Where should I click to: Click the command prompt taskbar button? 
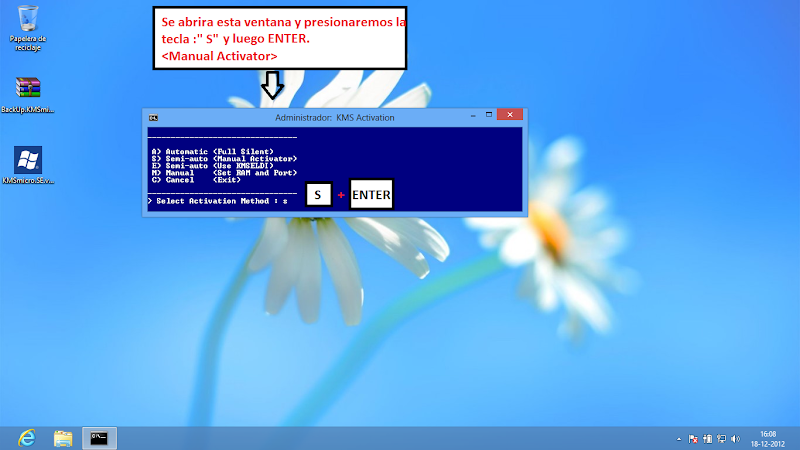click(x=99, y=438)
